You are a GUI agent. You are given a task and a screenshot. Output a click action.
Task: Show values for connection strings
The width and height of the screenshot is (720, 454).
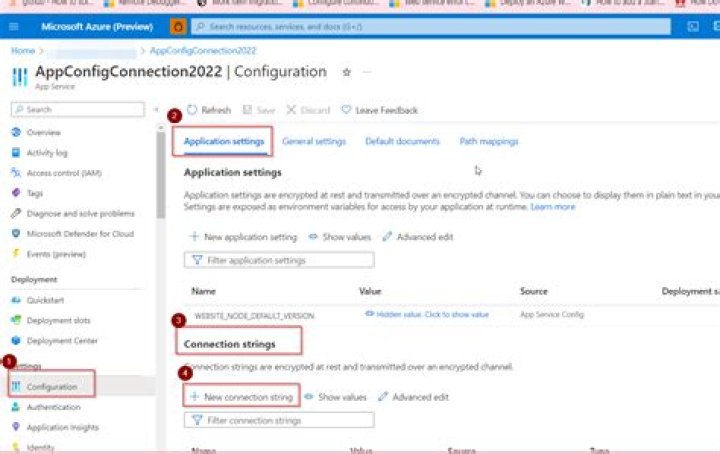[336, 397]
